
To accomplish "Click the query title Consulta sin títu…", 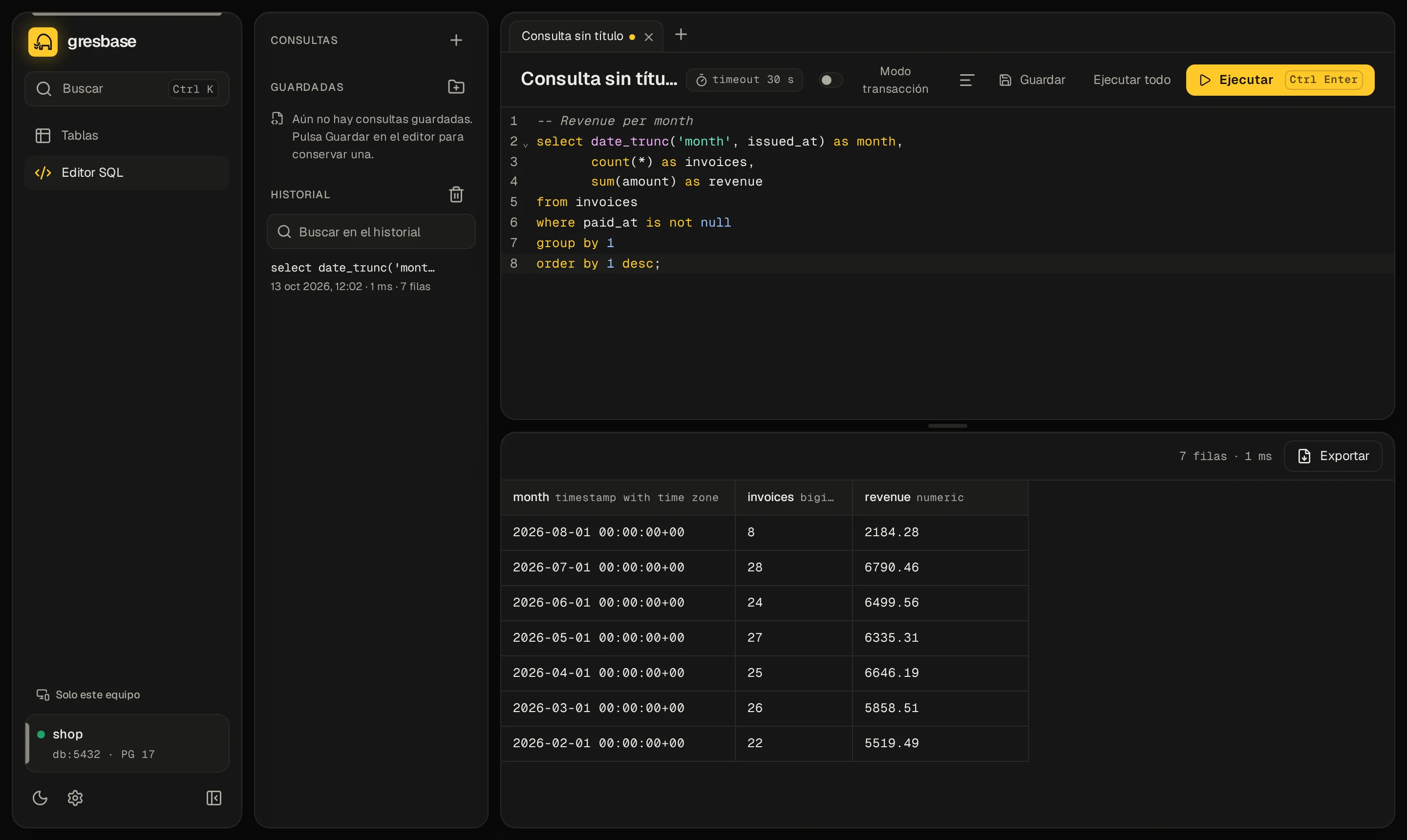I will coord(598,79).
